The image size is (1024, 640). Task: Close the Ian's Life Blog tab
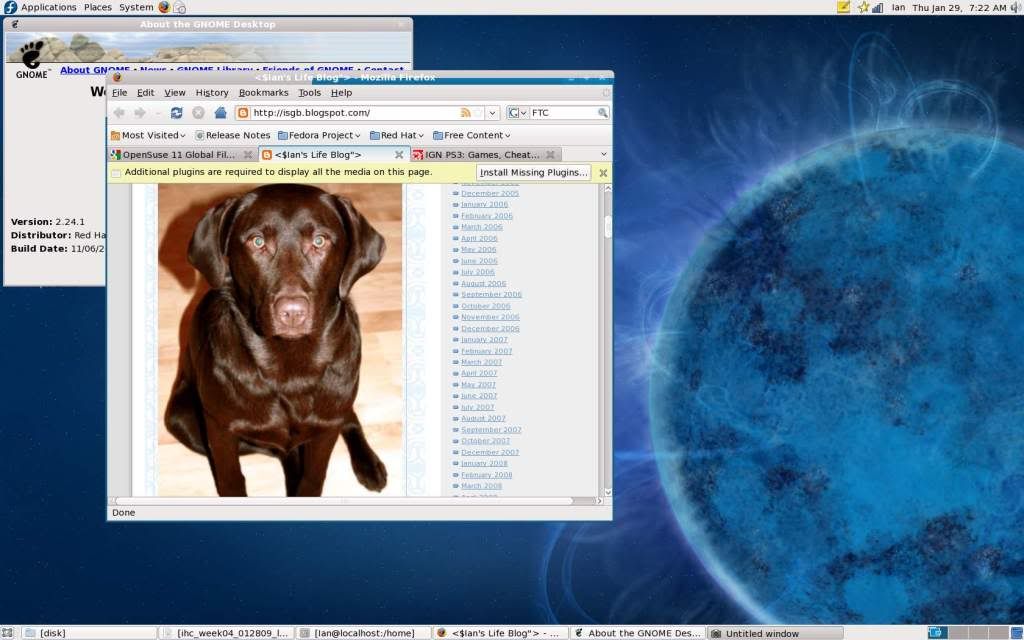(x=399, y=155)
